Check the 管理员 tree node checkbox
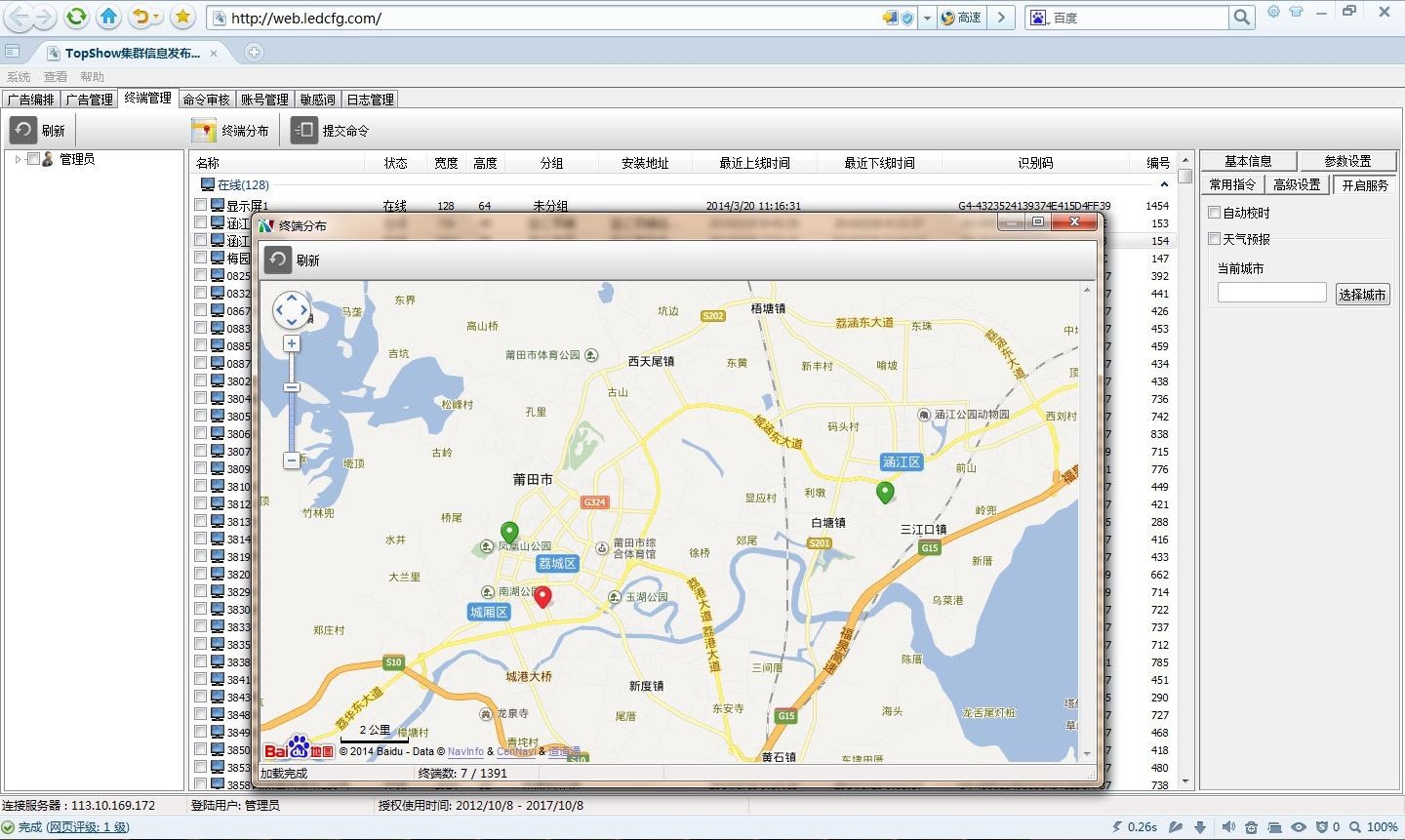Image resolution: width=1405 pixels, height=840 pixels. [33, 159]
